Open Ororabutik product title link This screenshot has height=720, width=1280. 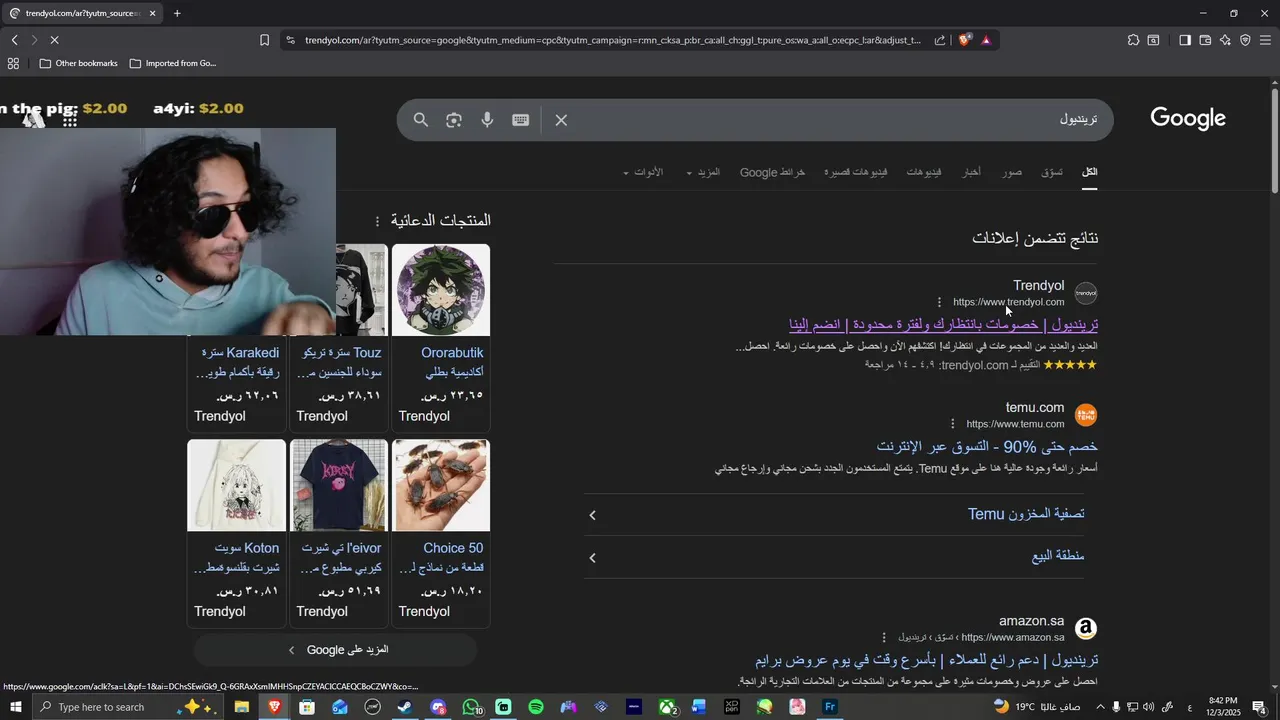(x=452, y=353)
